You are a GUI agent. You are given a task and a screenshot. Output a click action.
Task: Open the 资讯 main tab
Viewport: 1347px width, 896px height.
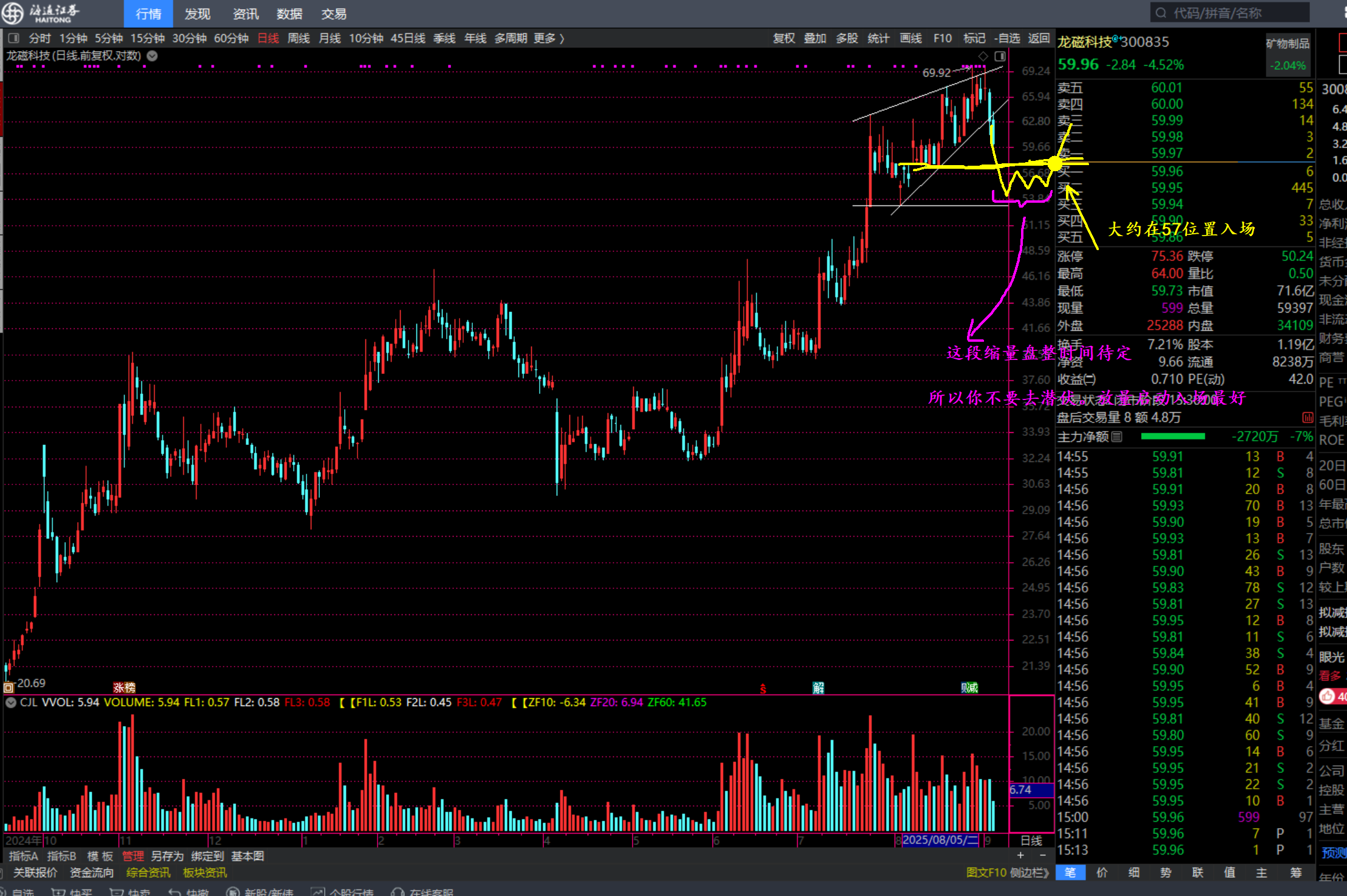[245, 13]
